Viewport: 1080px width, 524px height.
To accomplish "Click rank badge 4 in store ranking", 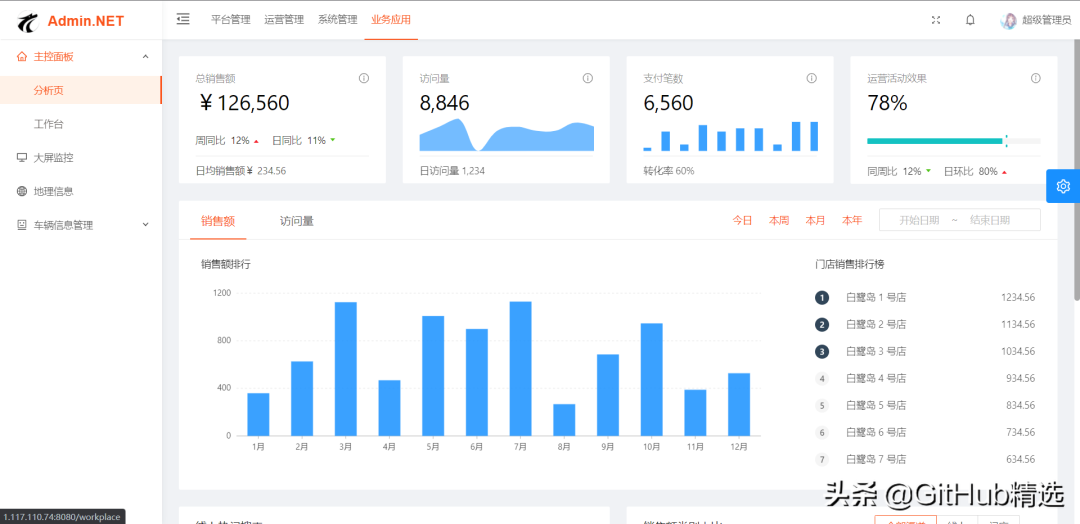I will (821, 378).
